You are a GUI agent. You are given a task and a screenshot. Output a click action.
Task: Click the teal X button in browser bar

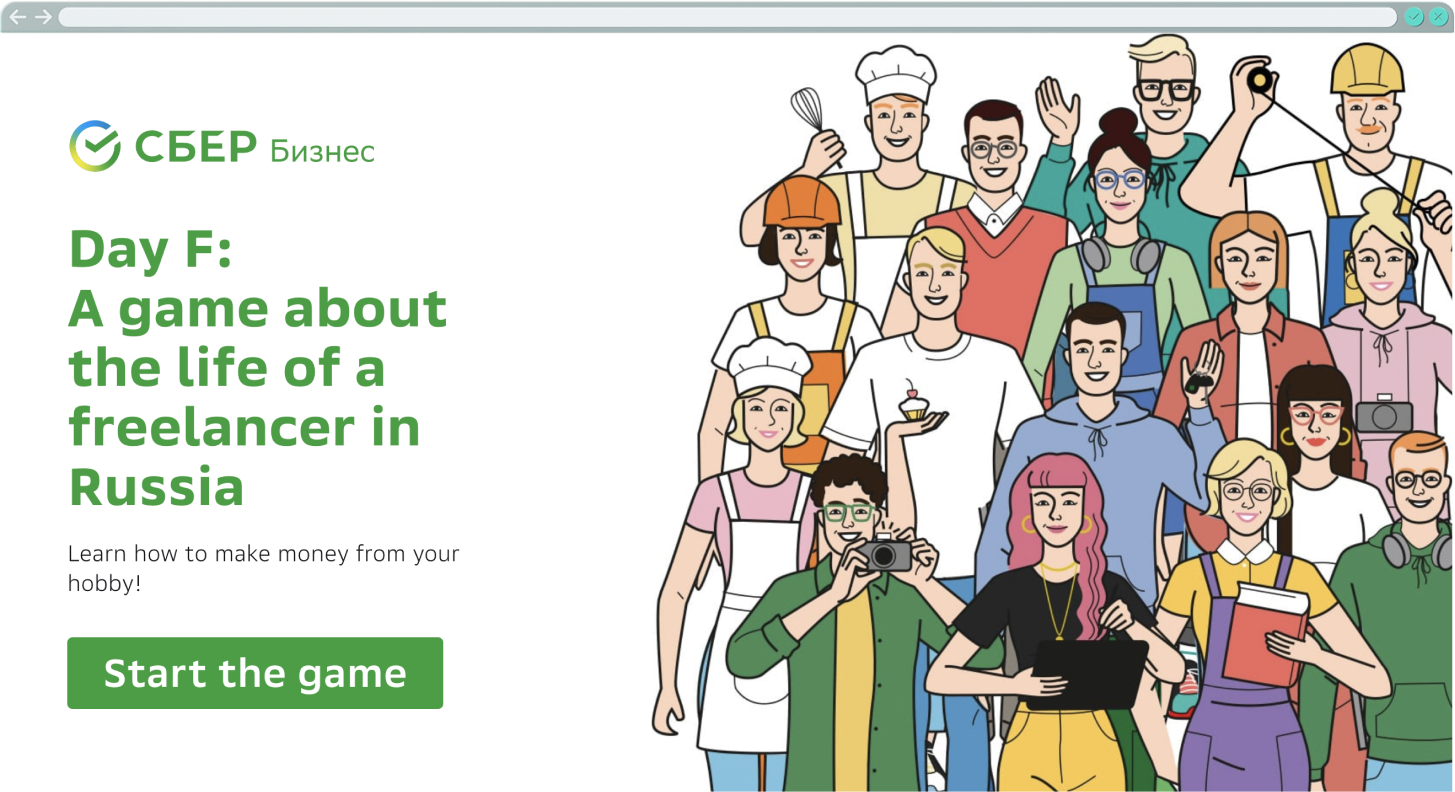pyautogui.click(x=1438, y=16)
